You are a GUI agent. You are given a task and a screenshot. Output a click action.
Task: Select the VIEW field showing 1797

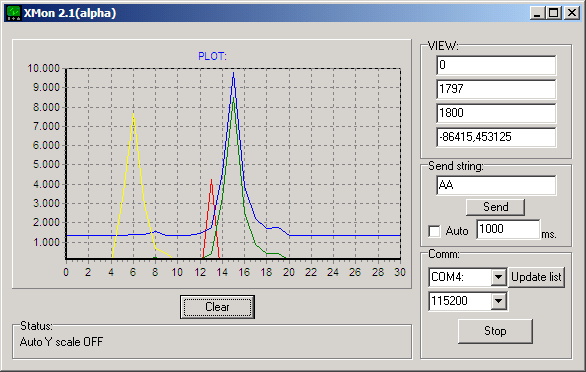tap(496, 89)
